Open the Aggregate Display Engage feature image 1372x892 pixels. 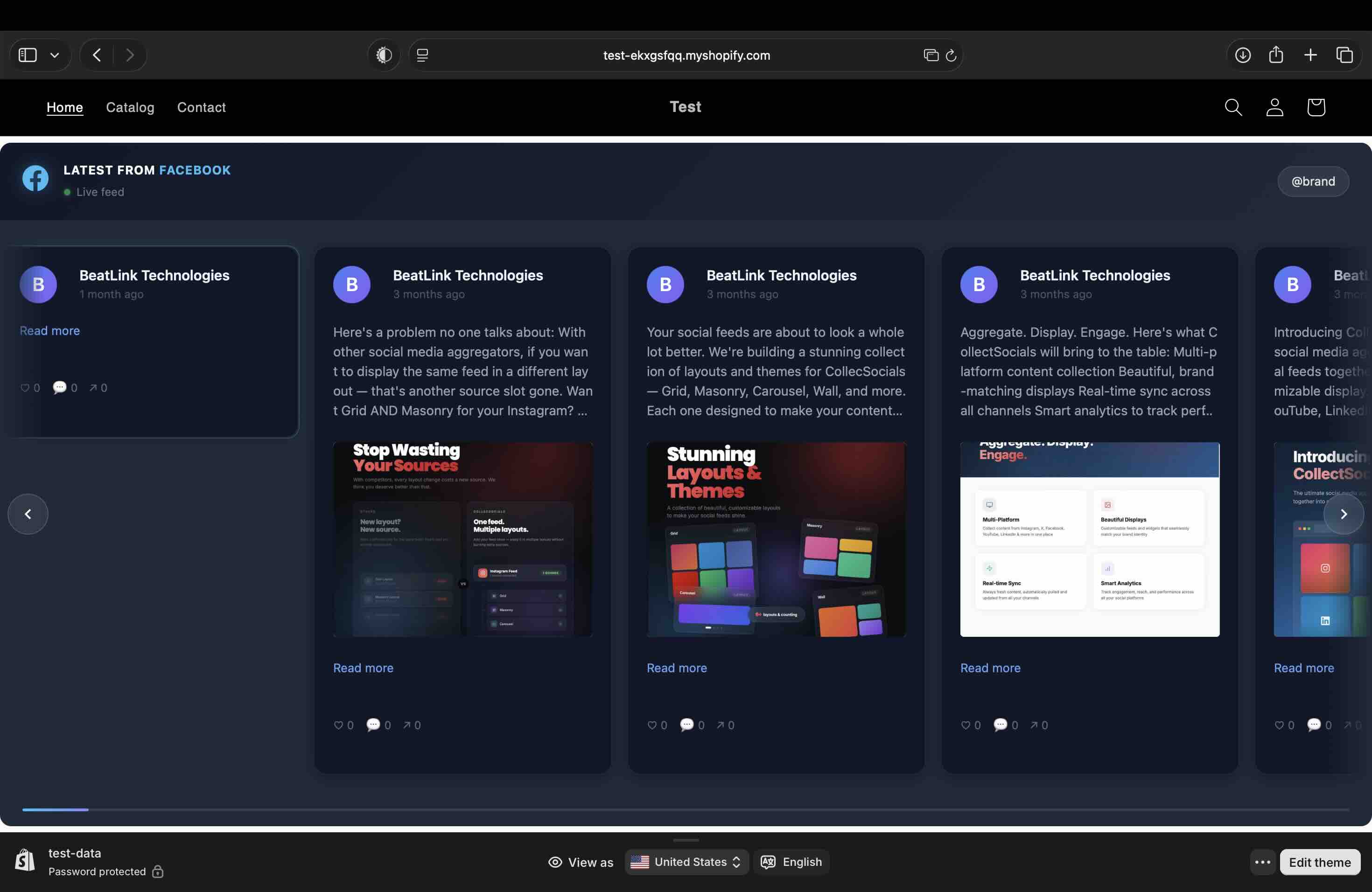(x=1090, y=539)
